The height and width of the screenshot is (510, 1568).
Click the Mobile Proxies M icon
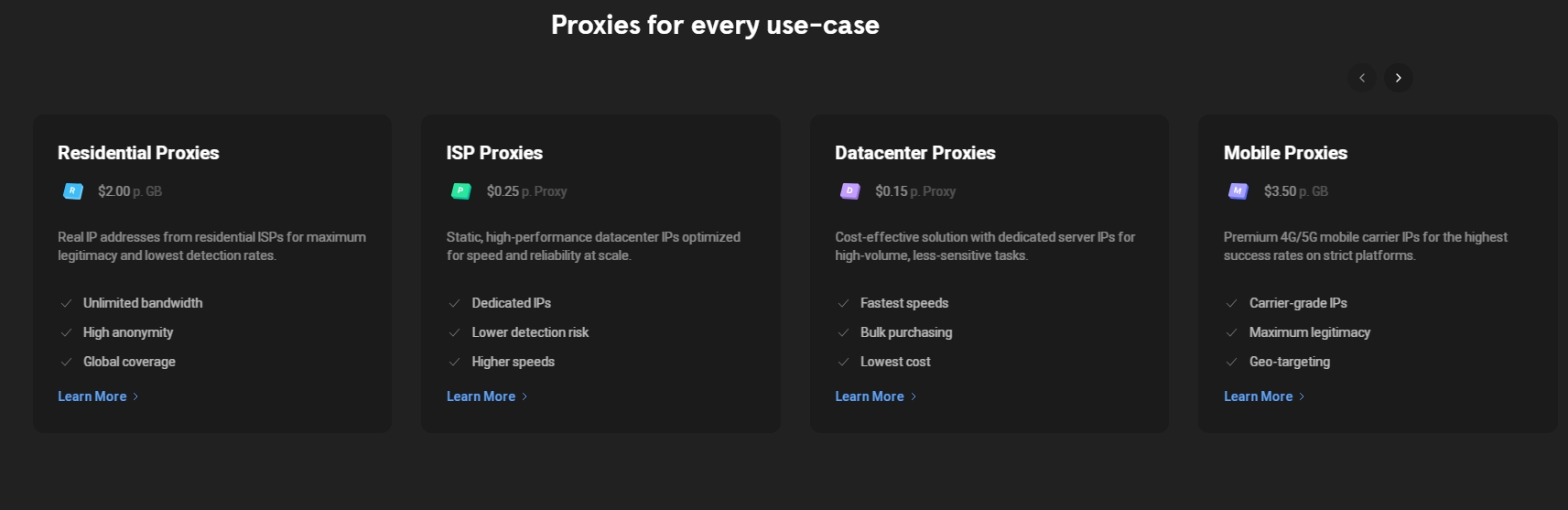point(1238,190)
